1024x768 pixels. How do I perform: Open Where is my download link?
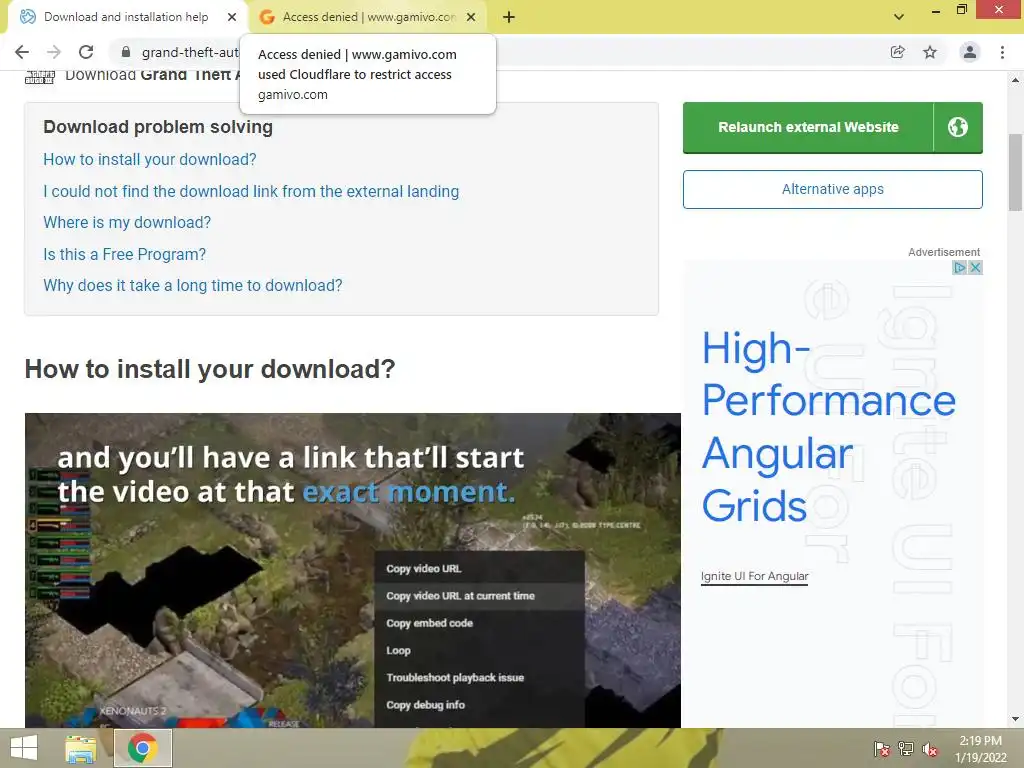pyautogui.click(x=127, y=223)
